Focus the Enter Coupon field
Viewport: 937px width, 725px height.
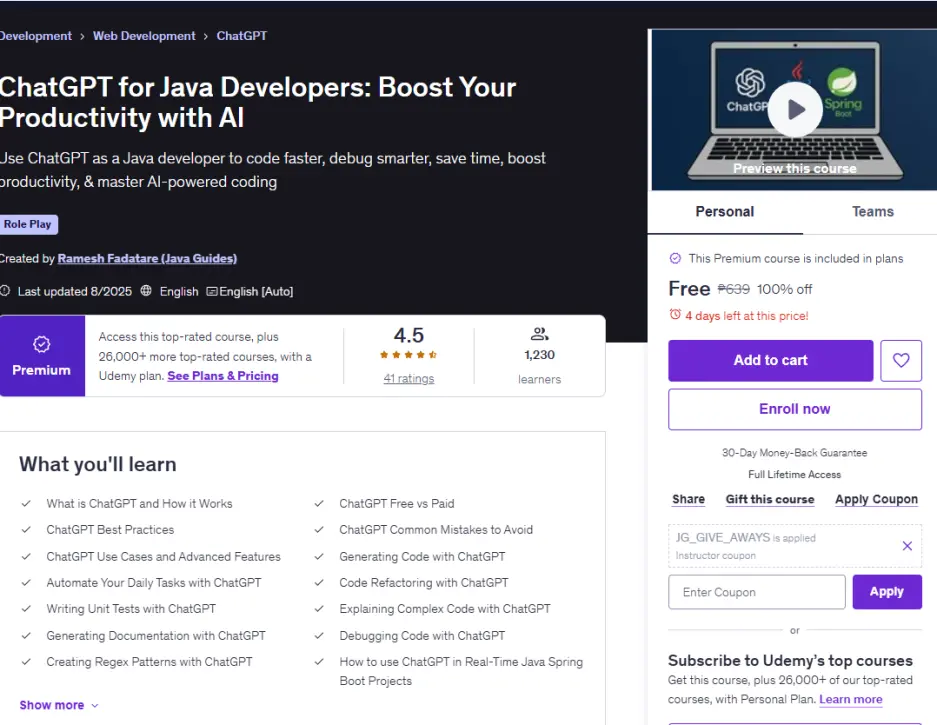[x=757, y=592]
